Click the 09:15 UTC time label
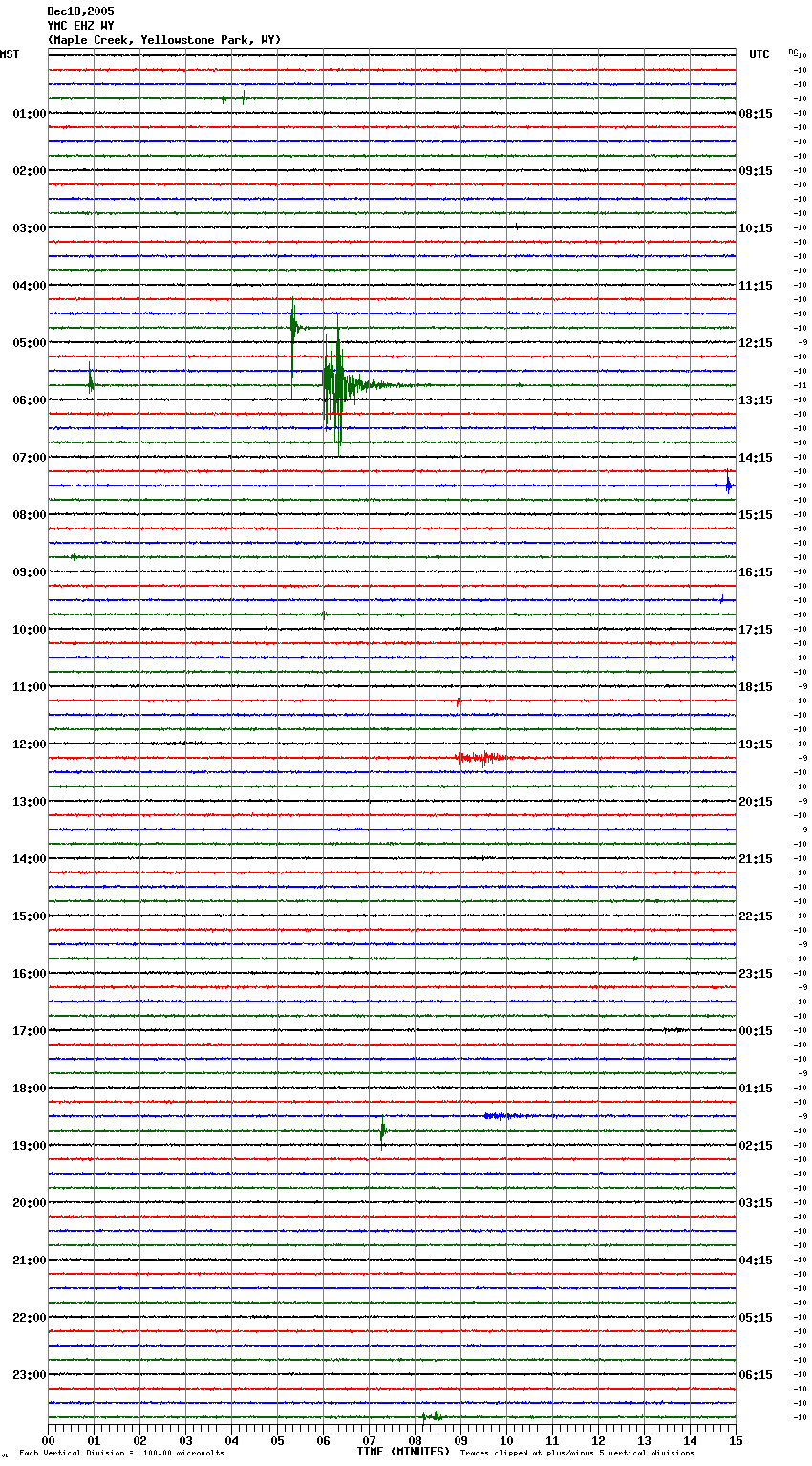 click(x=756, y=171)
